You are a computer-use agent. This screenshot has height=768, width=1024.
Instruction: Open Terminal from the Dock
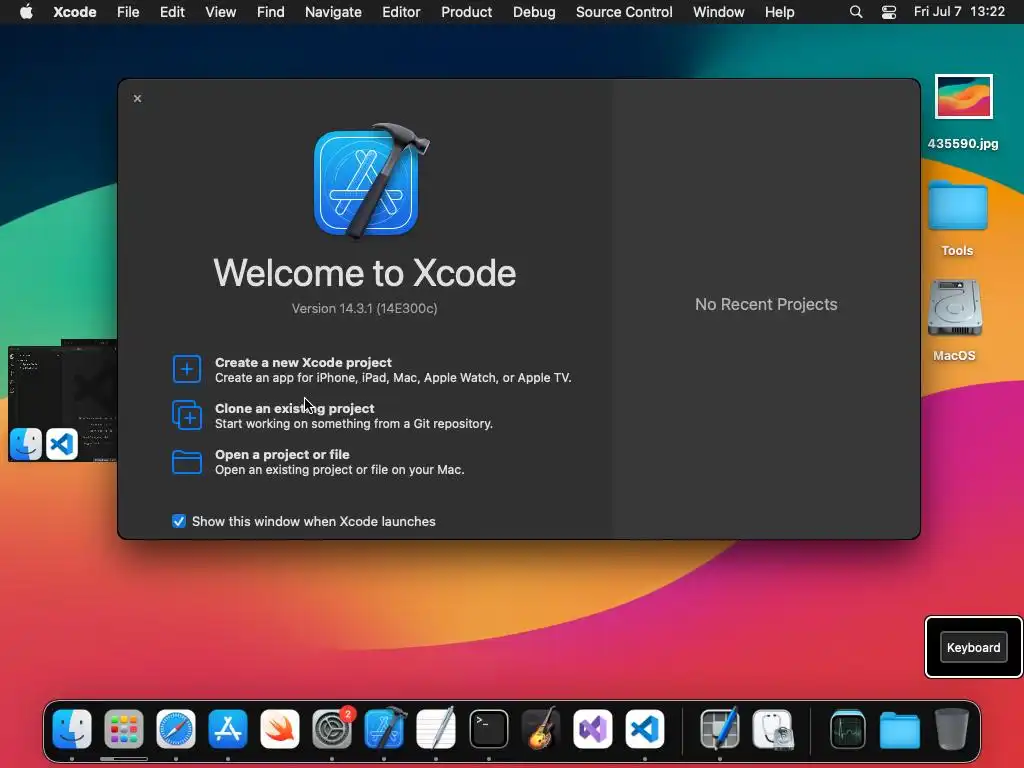click(488, 729)
